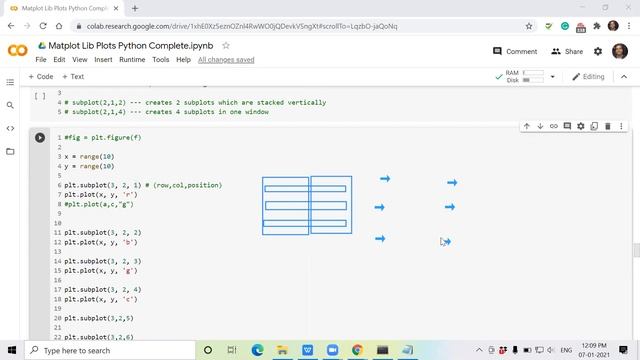Open the Task View taskbar icon

click(232, 350)
